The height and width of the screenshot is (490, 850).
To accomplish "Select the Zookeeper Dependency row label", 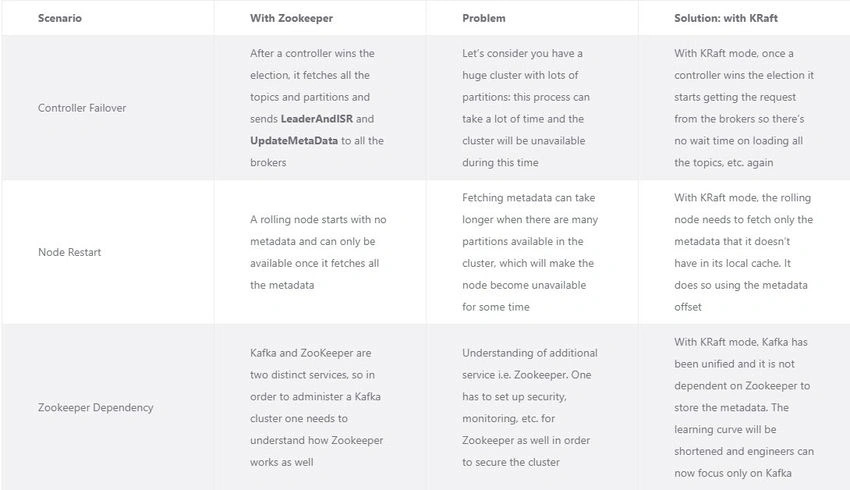I will point(95,407).
